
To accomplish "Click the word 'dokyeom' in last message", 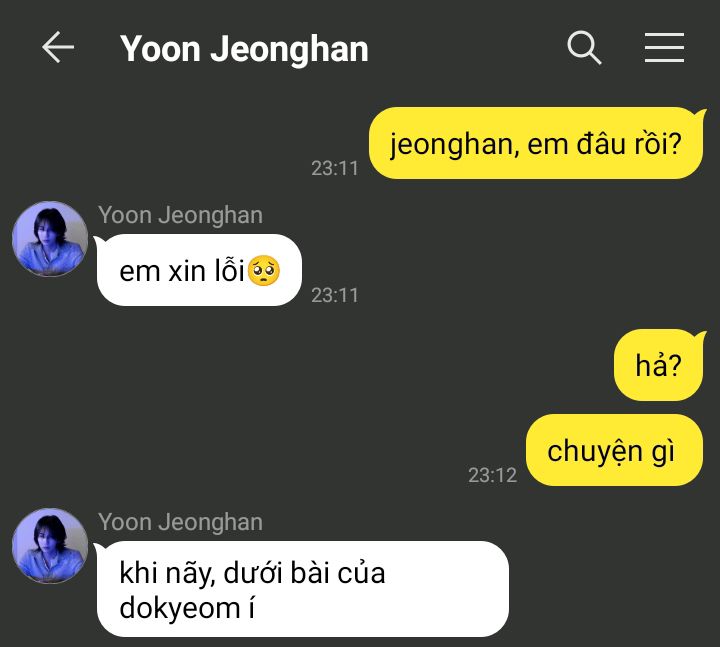I will (180, 609).
